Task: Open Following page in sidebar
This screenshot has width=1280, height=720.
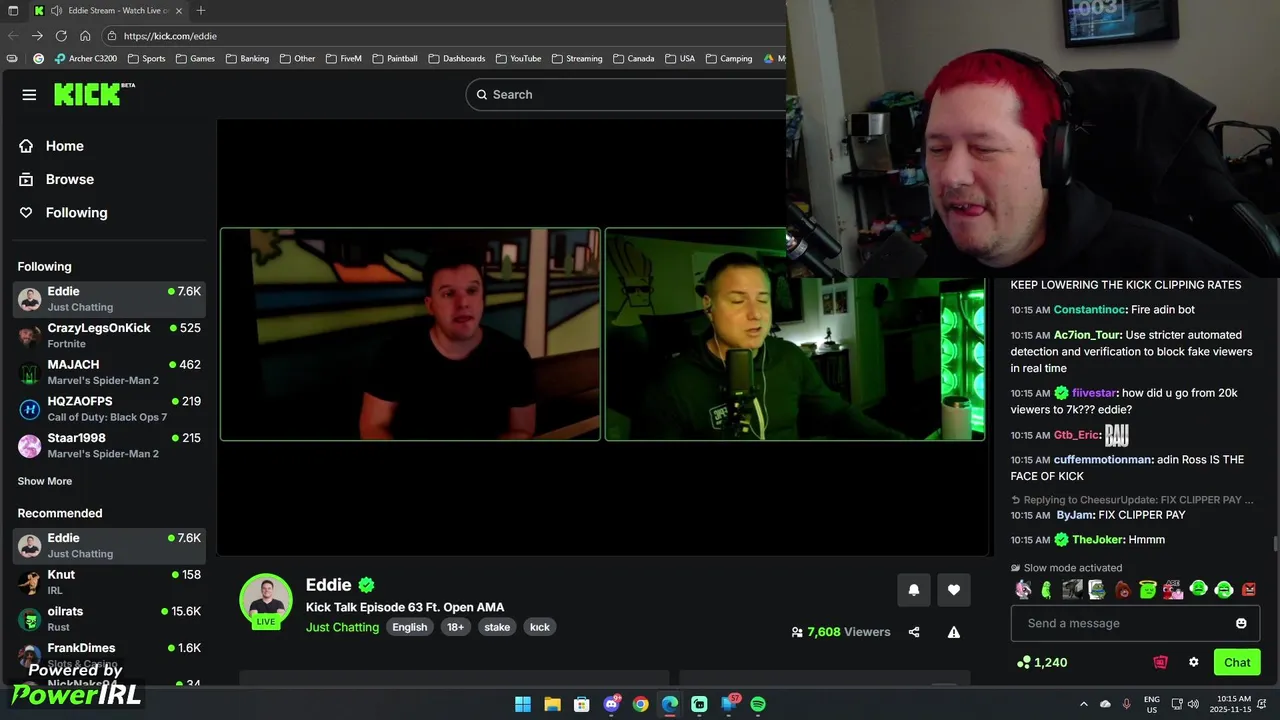Action: pos(62,212)
